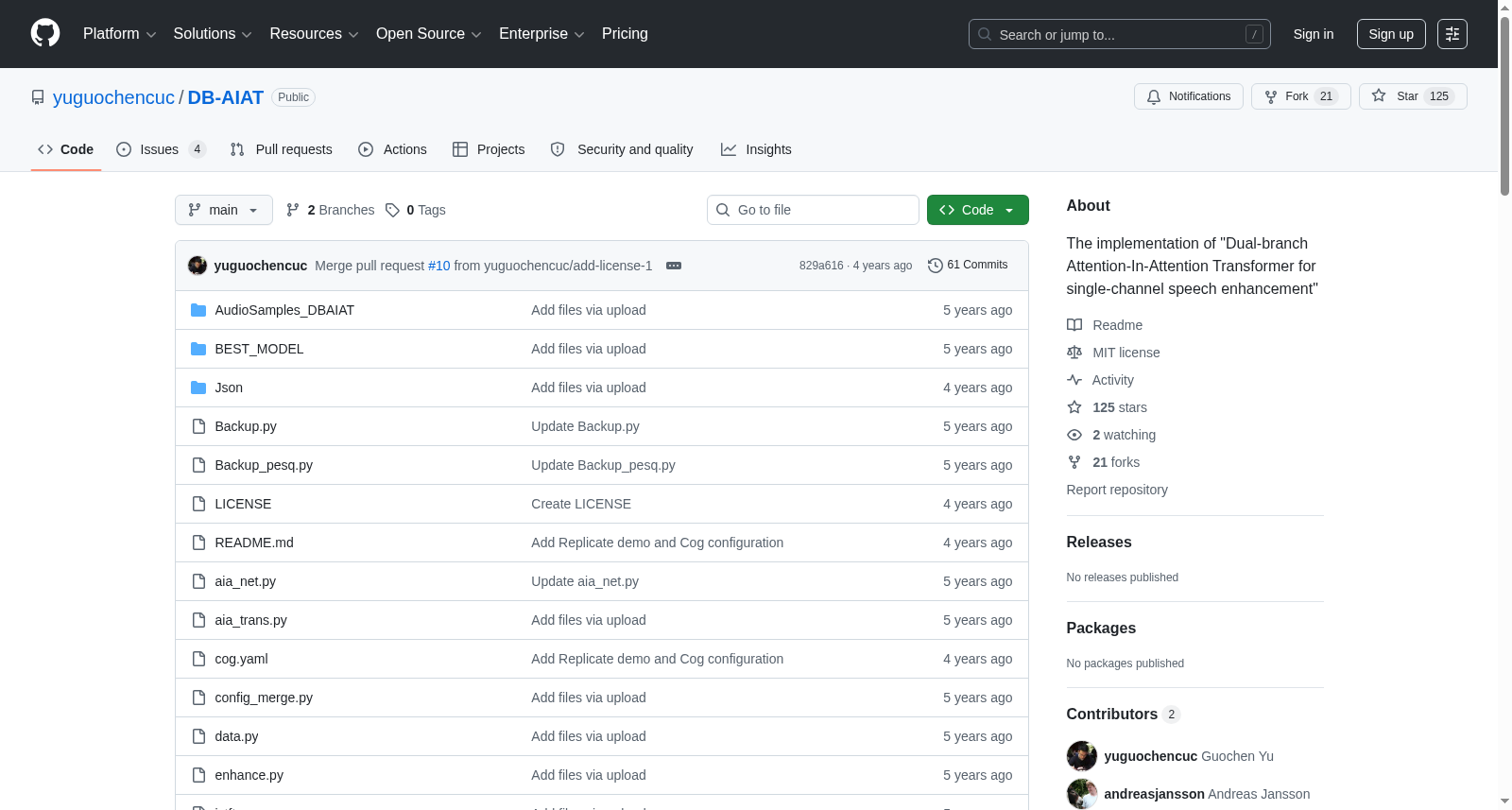Click the Notifications button

(x=1189, y=96)
